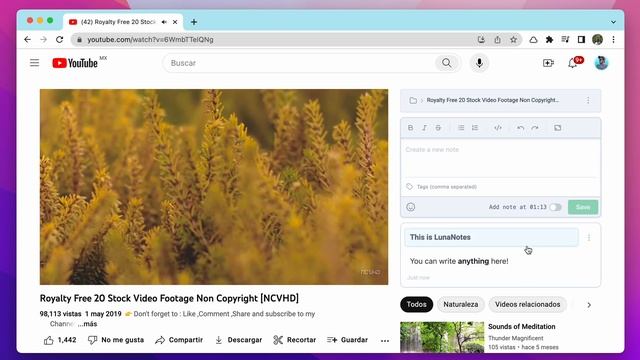Click the video player area
The image size is (640, 360).
coord(214,187)
